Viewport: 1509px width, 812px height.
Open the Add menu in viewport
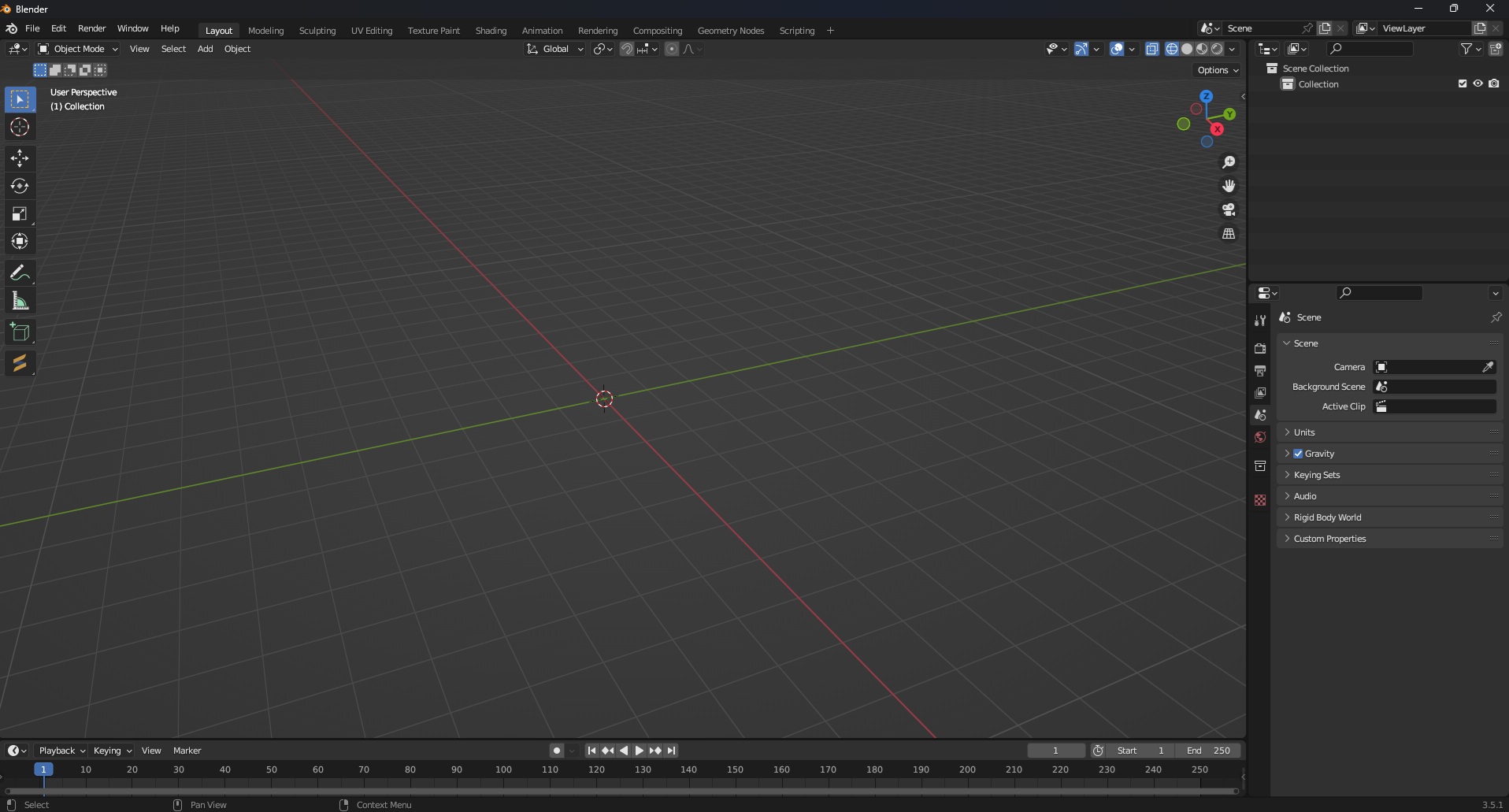[x=205, y=49]
